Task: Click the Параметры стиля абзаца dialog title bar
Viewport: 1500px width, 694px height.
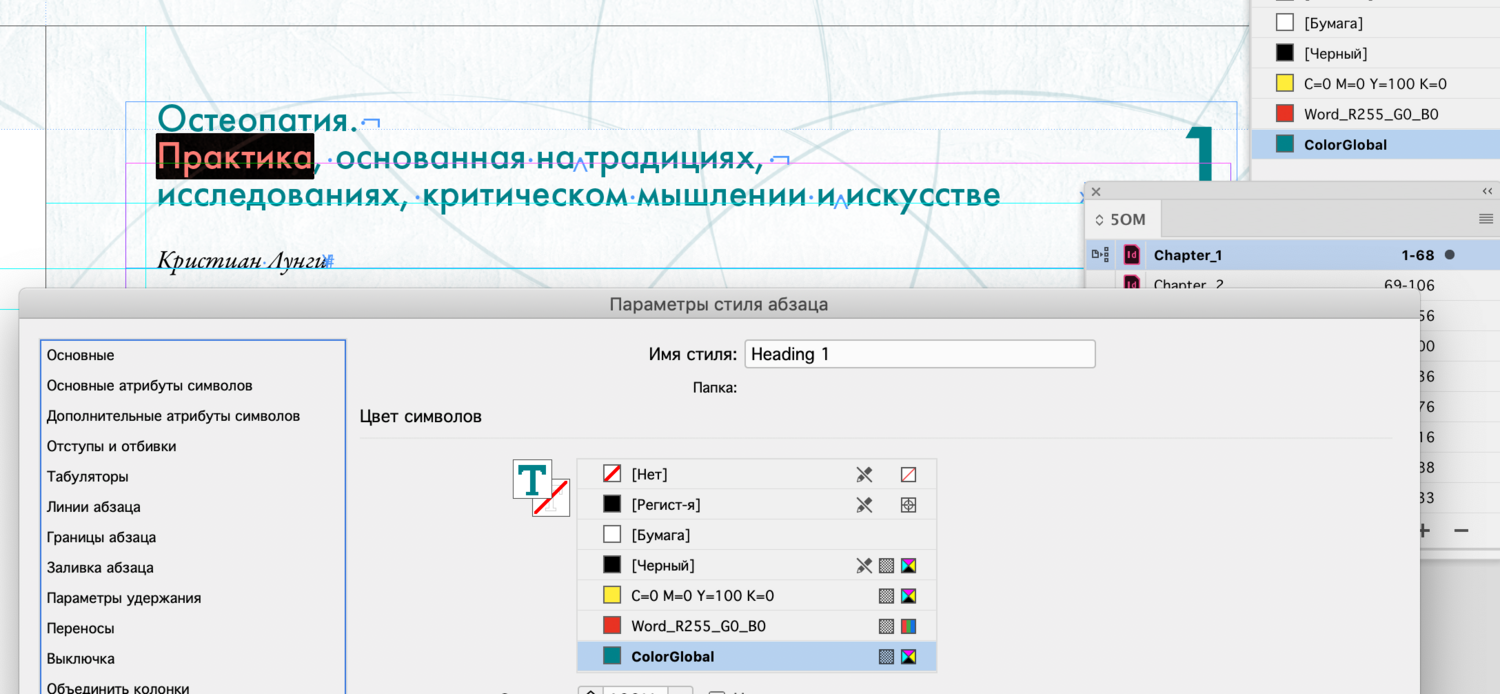Action: (x=719, y=304)
